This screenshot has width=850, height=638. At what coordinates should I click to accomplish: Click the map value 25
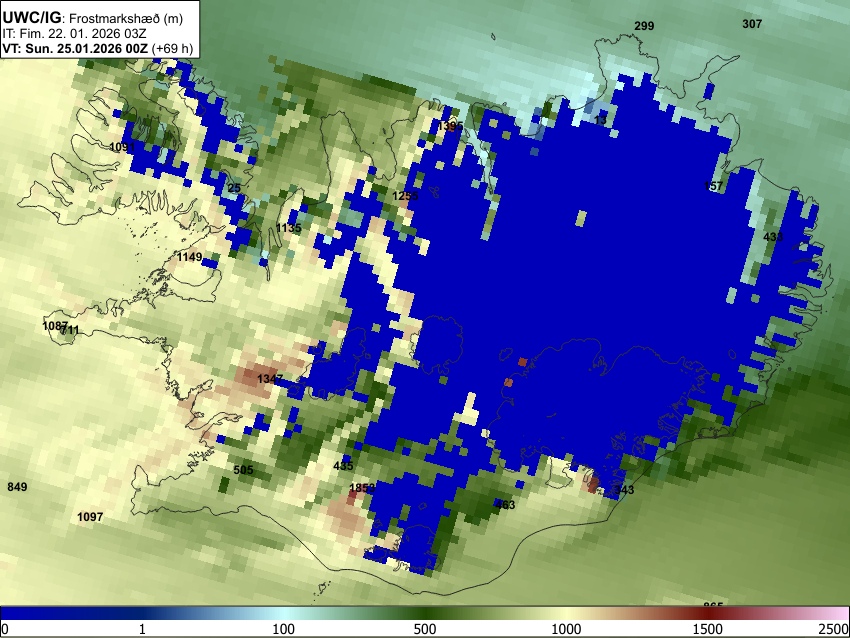pyautogui.click(x=234, y=188)
